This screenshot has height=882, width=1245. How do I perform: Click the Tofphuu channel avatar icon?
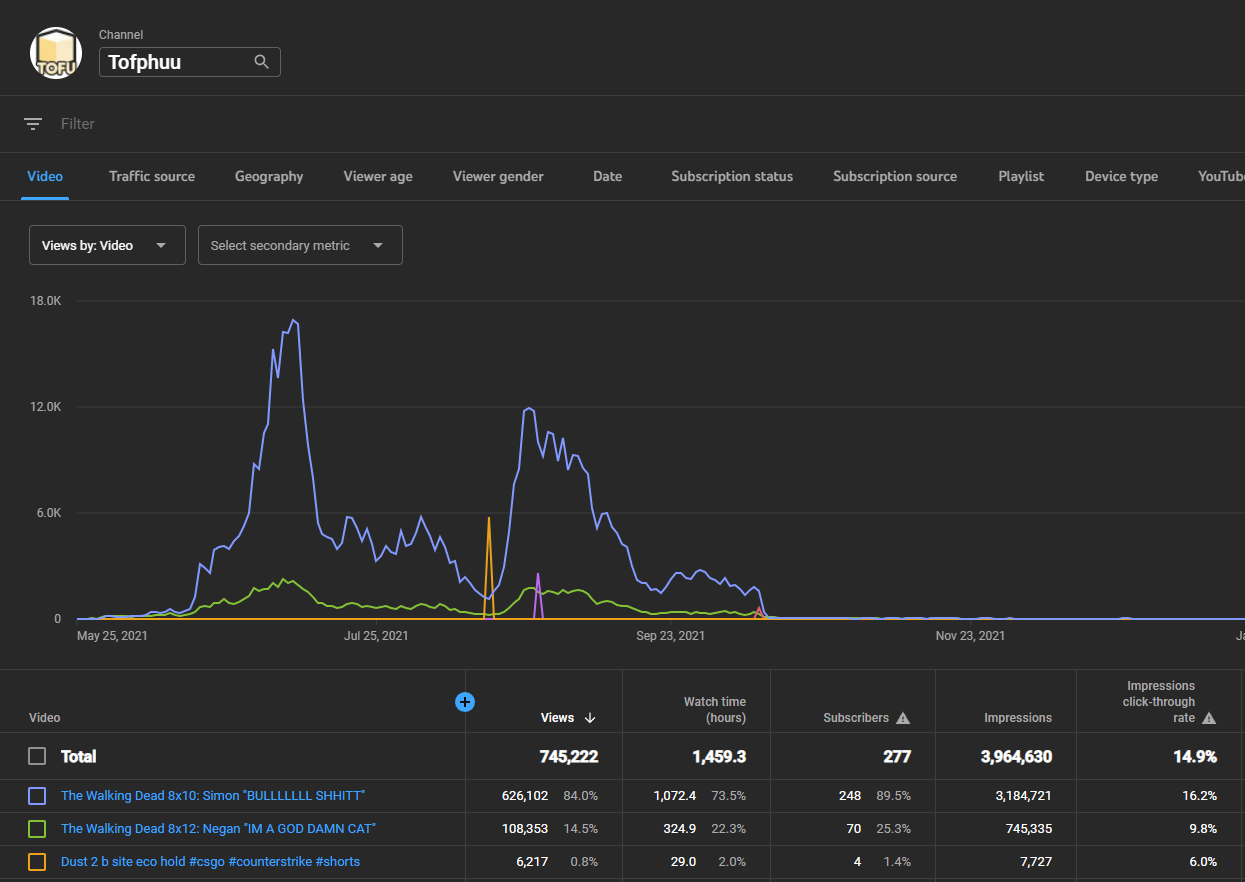coord(56,53)
